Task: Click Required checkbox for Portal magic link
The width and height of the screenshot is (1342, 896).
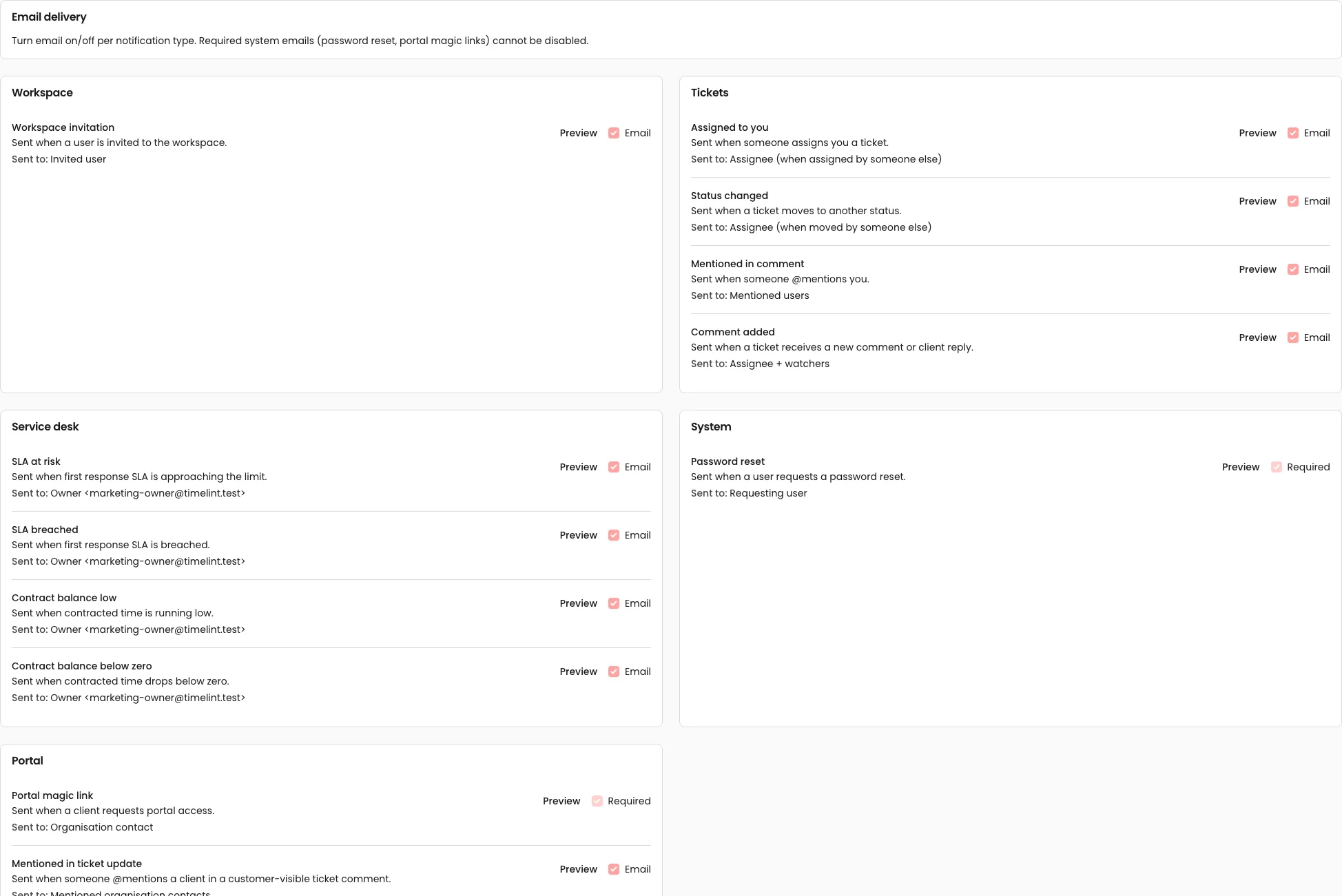Action: click(597, 801)
